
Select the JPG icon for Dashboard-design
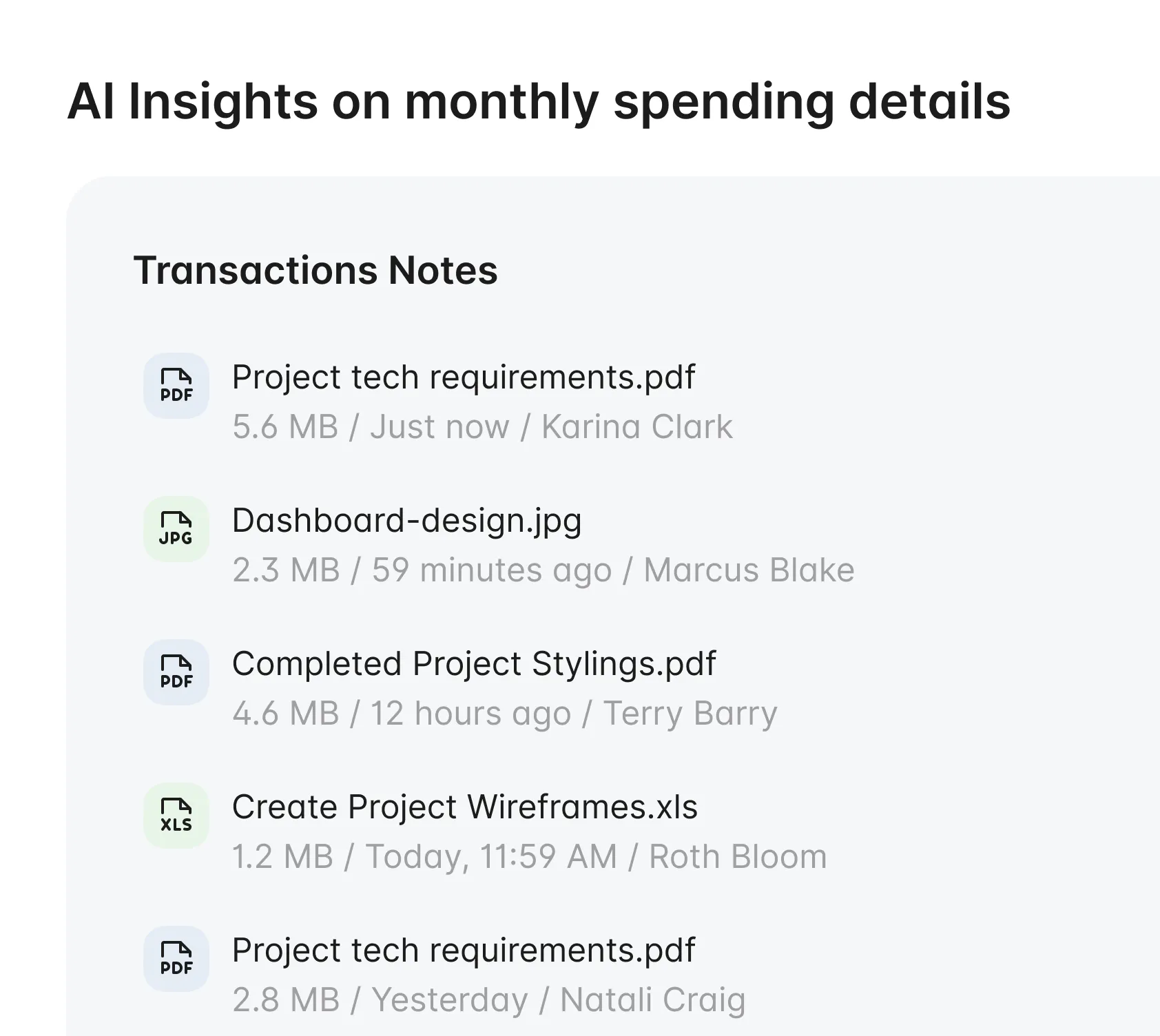(176, 529)
